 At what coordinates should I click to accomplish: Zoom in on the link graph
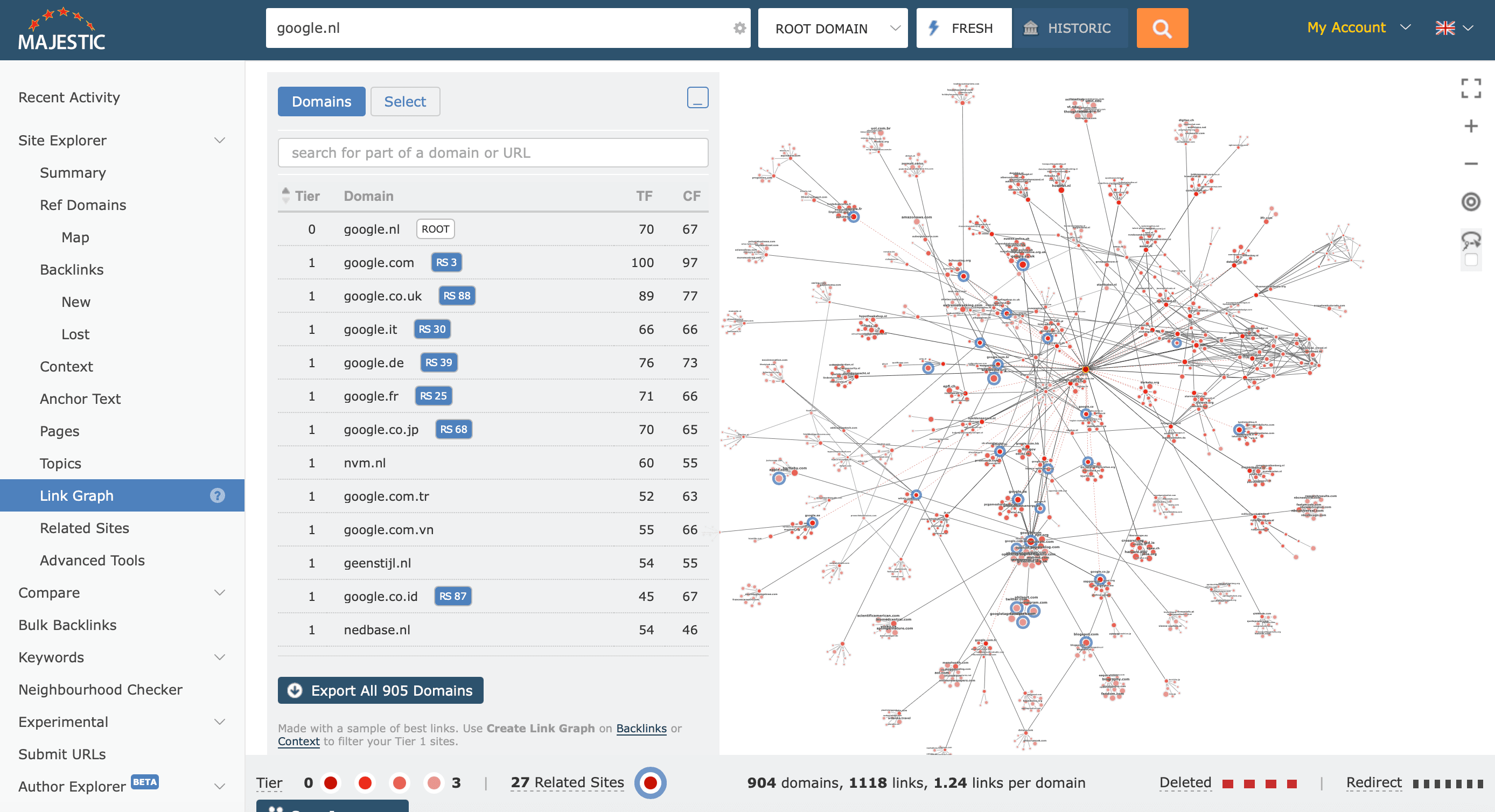(1471, 127)
